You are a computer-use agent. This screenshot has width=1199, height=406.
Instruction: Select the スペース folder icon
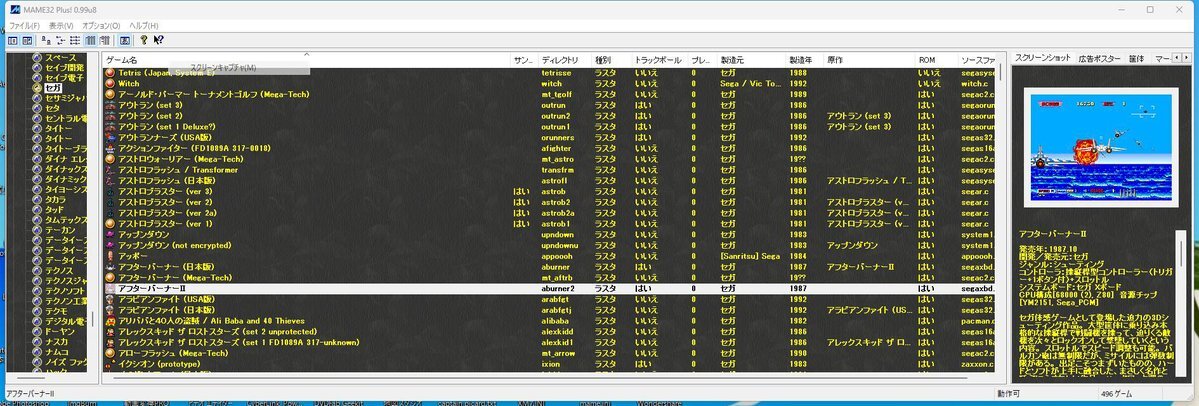pyautogui.click(x=37, y=57)
